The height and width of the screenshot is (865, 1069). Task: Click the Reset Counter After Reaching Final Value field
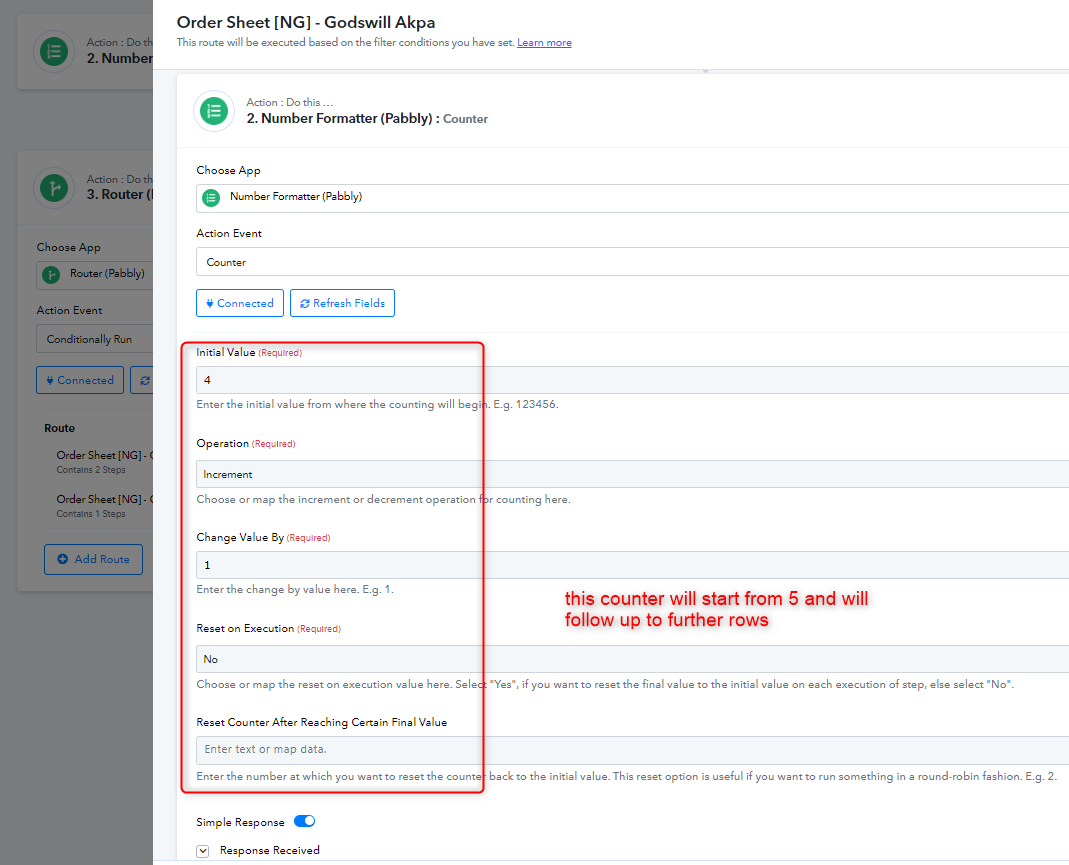632,750
